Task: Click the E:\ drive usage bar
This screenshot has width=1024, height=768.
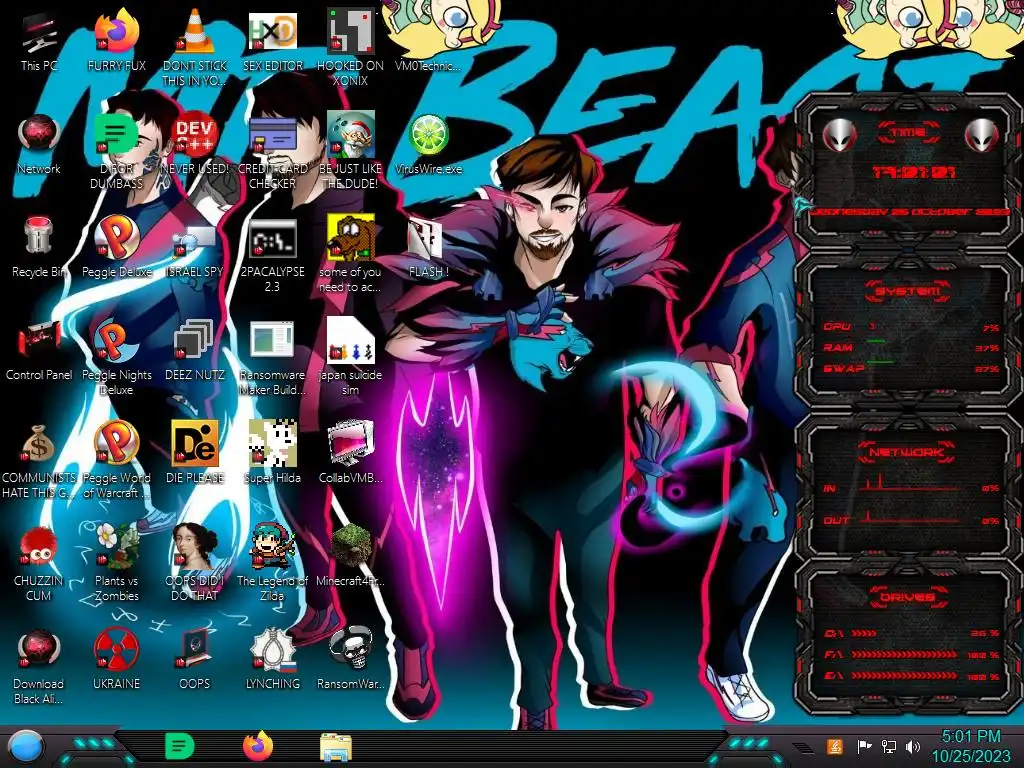Action: point(912,677)
